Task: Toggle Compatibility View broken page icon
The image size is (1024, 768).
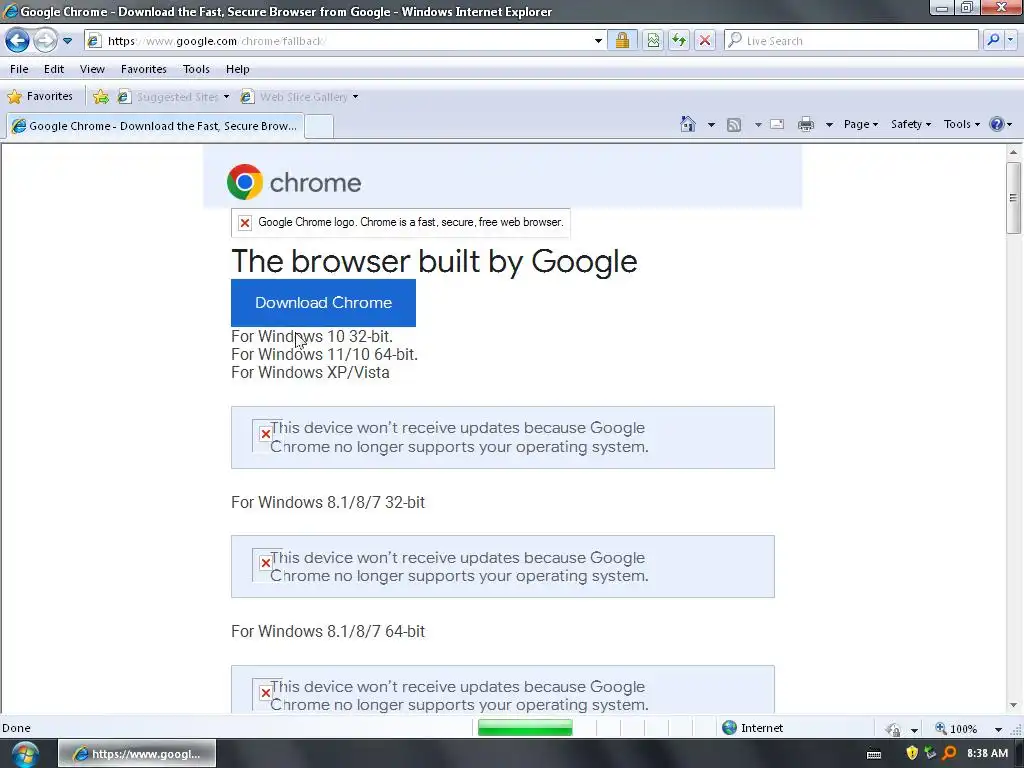Action: 652,40
